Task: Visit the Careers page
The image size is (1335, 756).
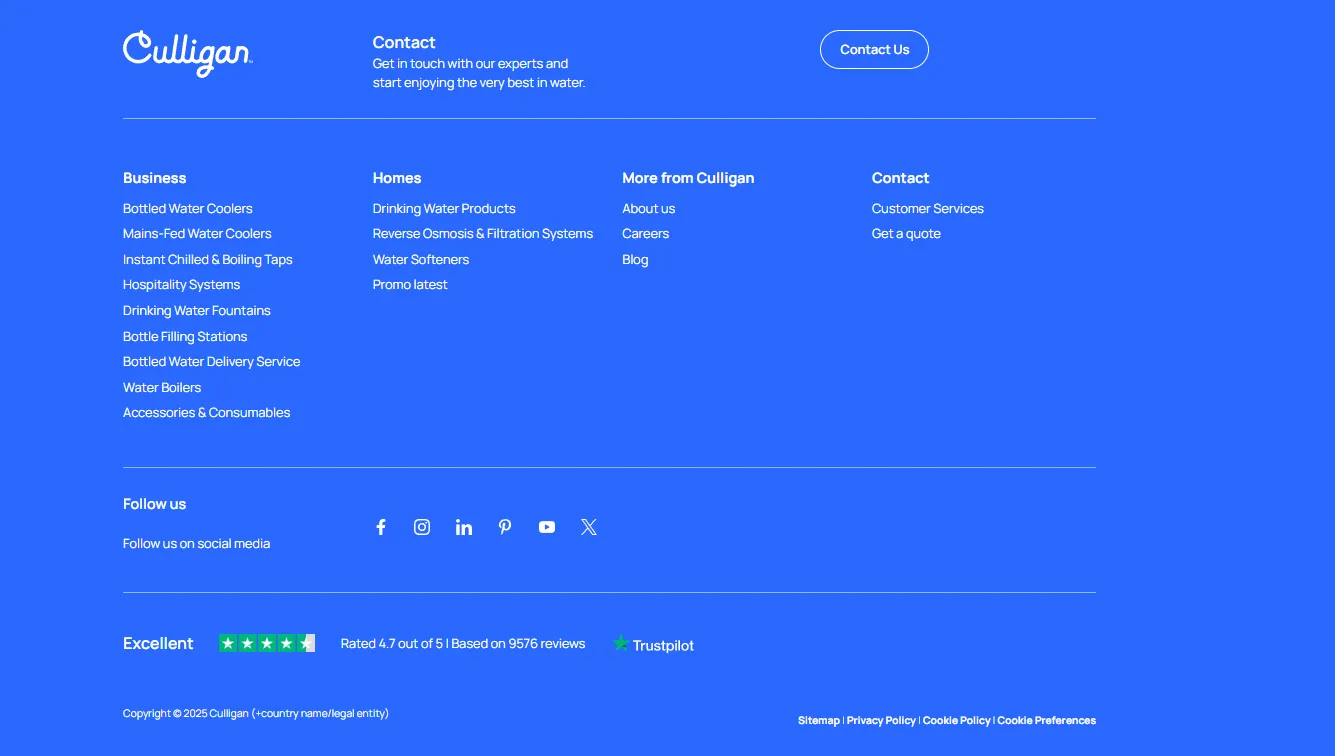Action: coord(645,234)
